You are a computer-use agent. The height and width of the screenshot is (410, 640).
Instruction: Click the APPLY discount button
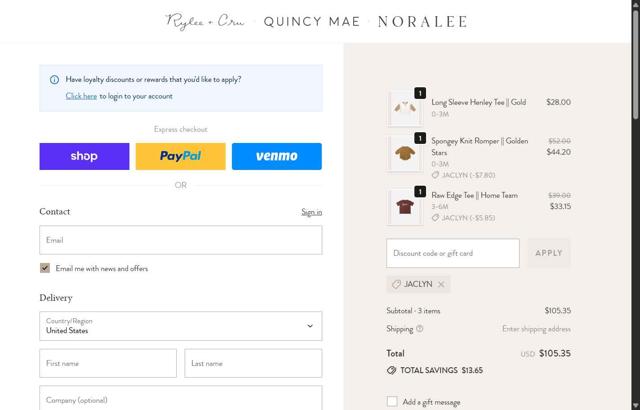click(549, 253)
